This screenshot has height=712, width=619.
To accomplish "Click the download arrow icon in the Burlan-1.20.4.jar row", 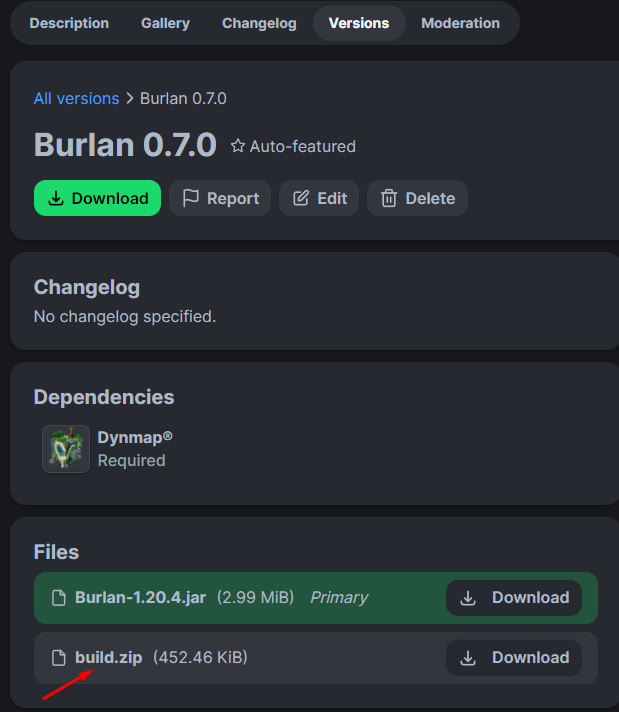I will pyautogui.click(x=468, y=598).
